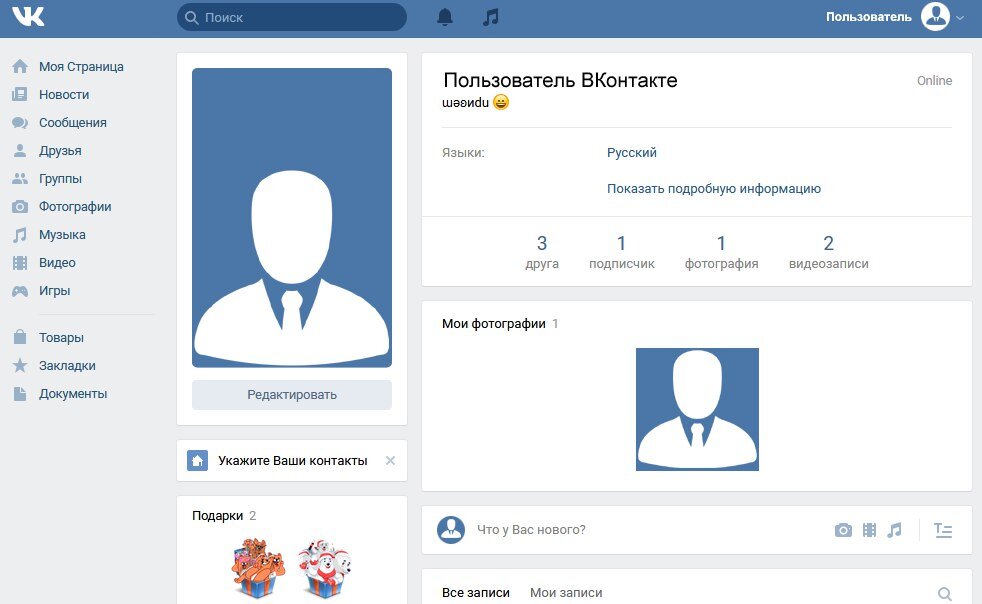The height and width of the screenshot is (604, 982).
Task: Attach a photo using the camera icon
Action: point(843,530)
